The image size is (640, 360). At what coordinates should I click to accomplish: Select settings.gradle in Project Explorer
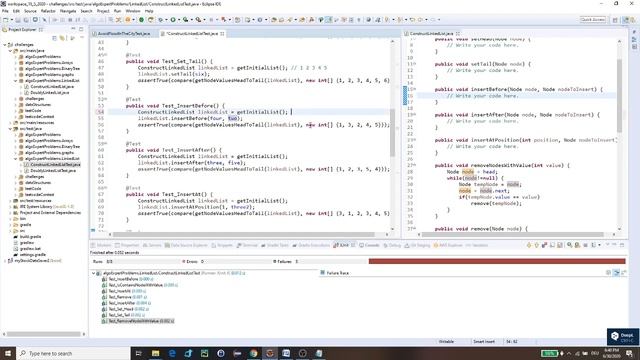point(29,255)
